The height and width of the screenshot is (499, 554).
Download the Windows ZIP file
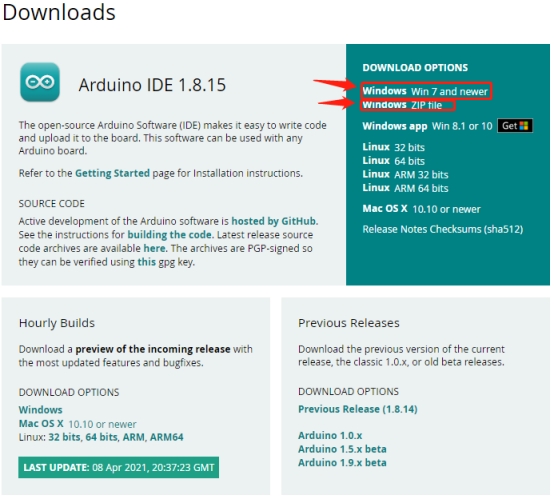pyautogui.click(x=402, y=105)
